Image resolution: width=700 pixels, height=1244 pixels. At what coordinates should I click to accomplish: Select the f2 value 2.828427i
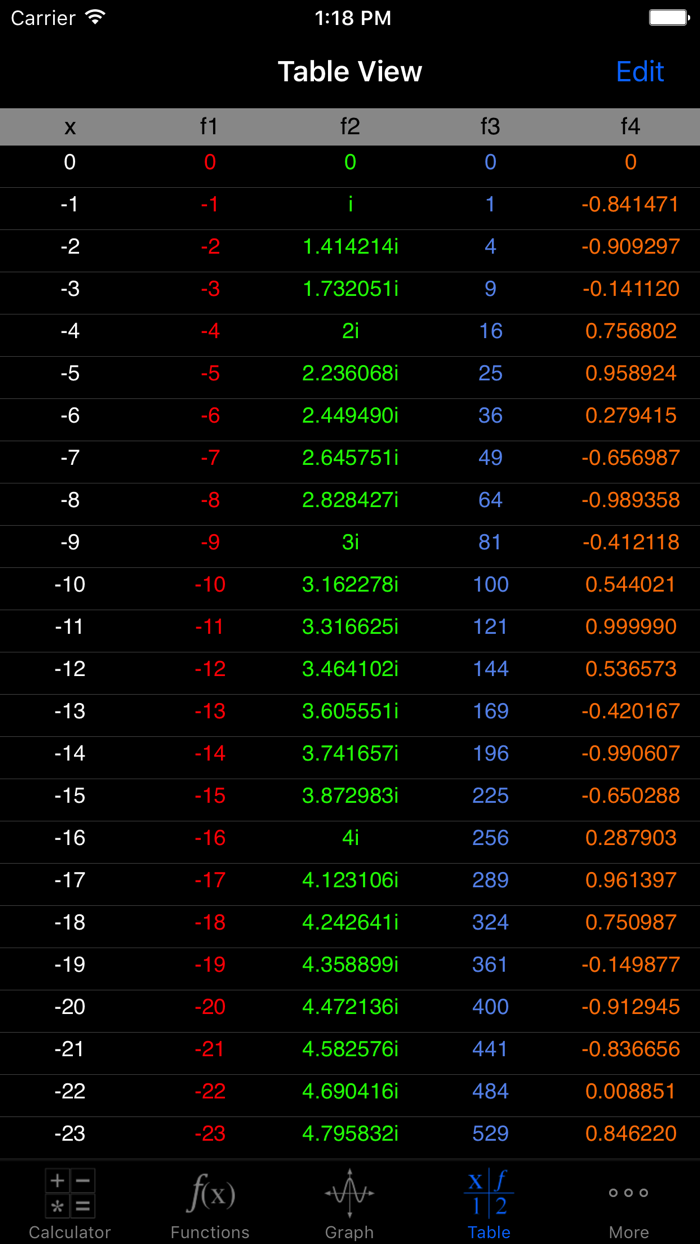pyautogui.click(x=350, y=500)
